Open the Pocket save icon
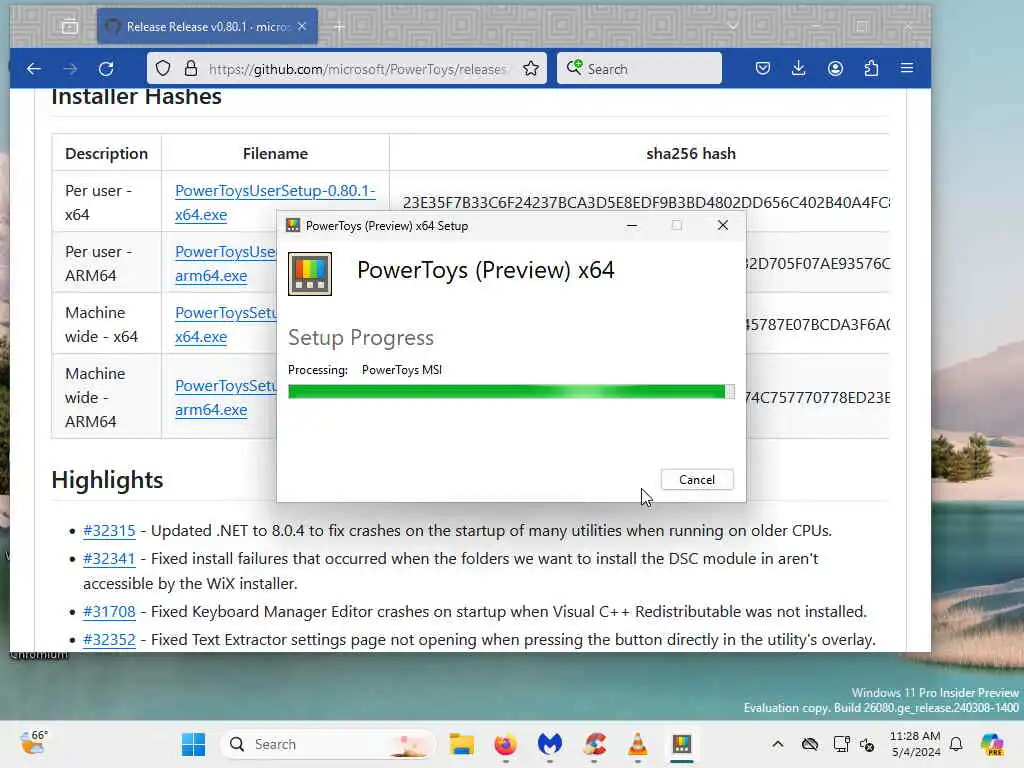This screenshot has height=768, width=1024. click(763, 68)
